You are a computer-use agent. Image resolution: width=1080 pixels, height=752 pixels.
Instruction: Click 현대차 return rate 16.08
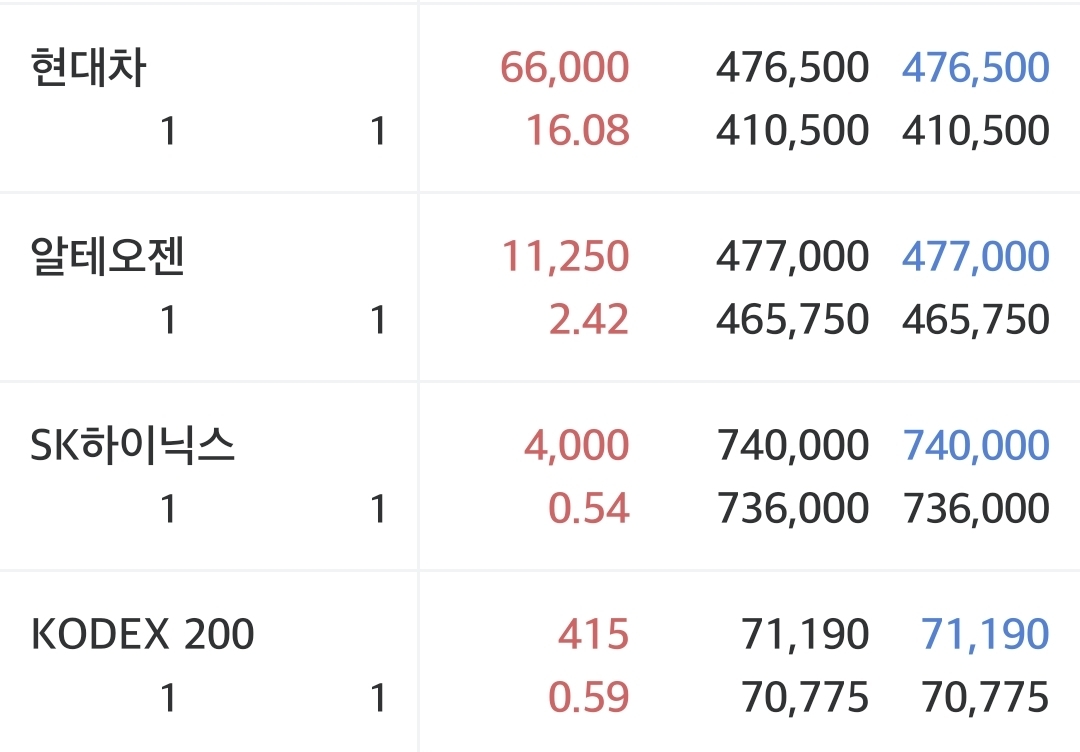tap(577, 130)
